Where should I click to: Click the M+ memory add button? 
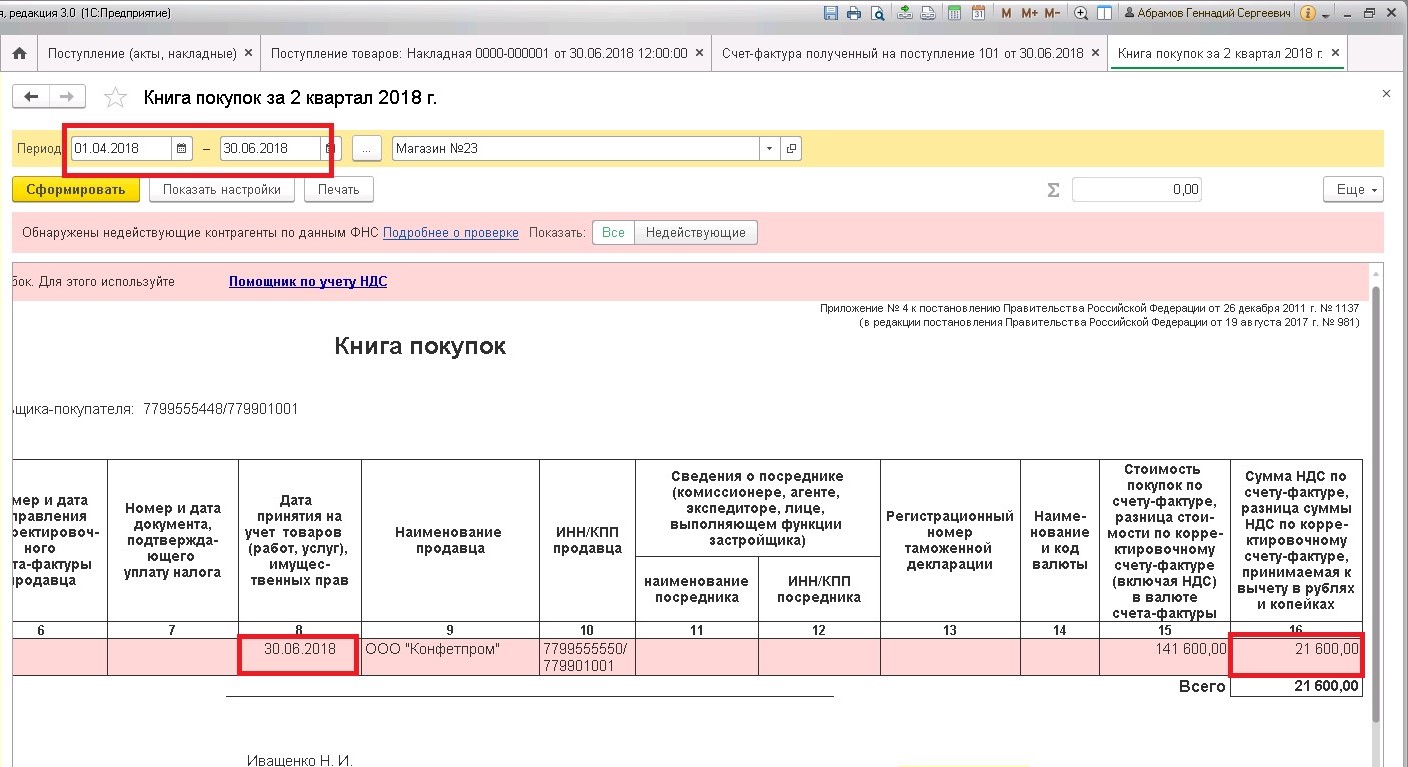1029,14
